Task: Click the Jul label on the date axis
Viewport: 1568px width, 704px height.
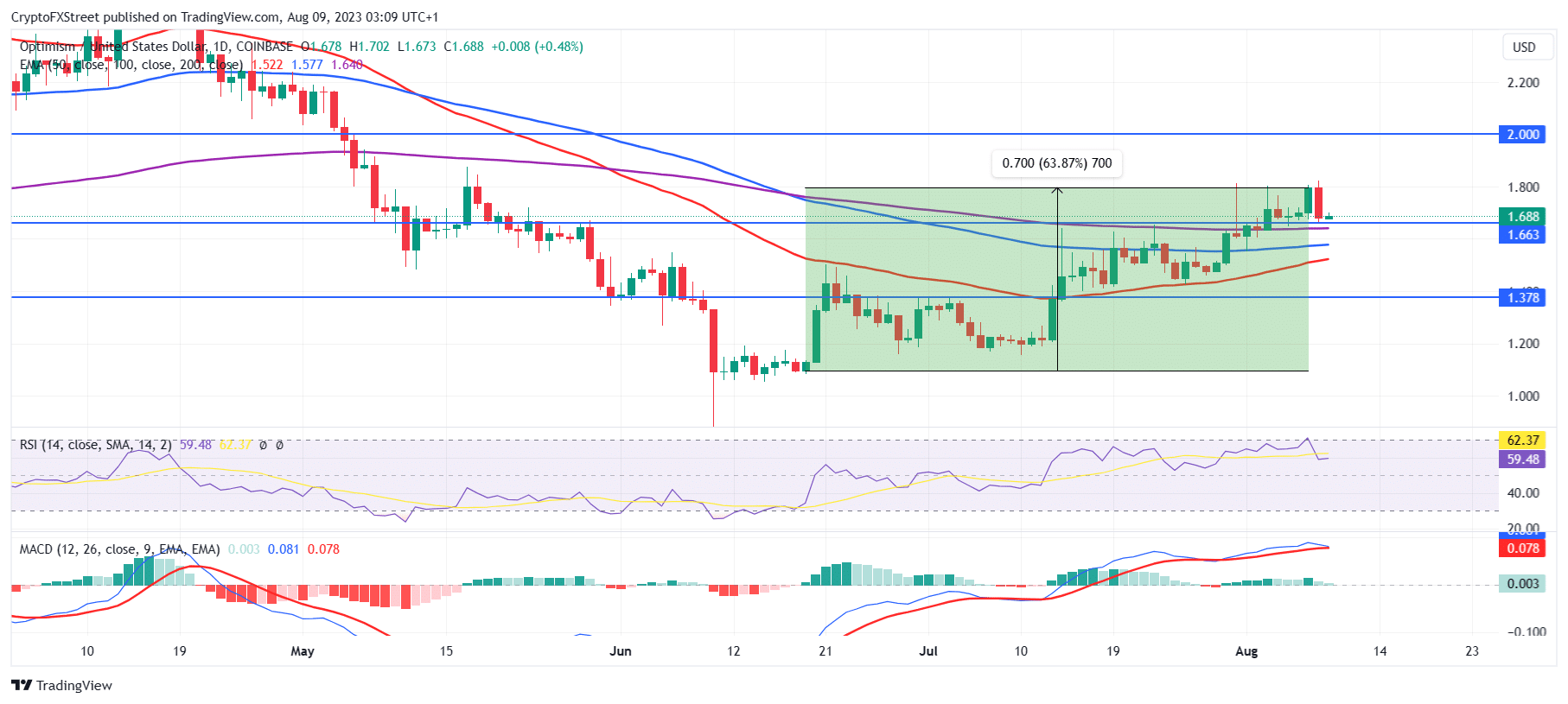Action: (928, 651)
